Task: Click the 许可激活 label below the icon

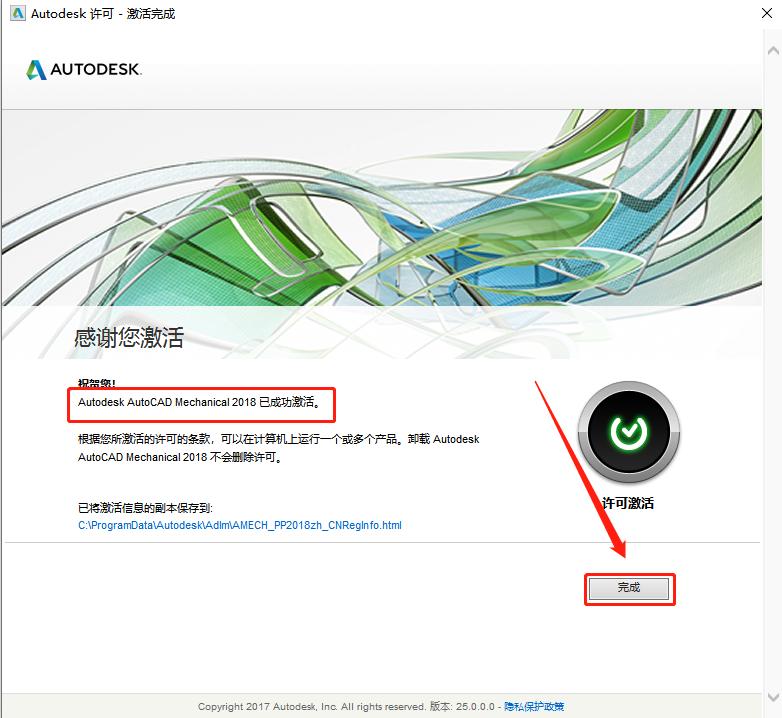Action: pyautogui.click(x=628, y=503)
